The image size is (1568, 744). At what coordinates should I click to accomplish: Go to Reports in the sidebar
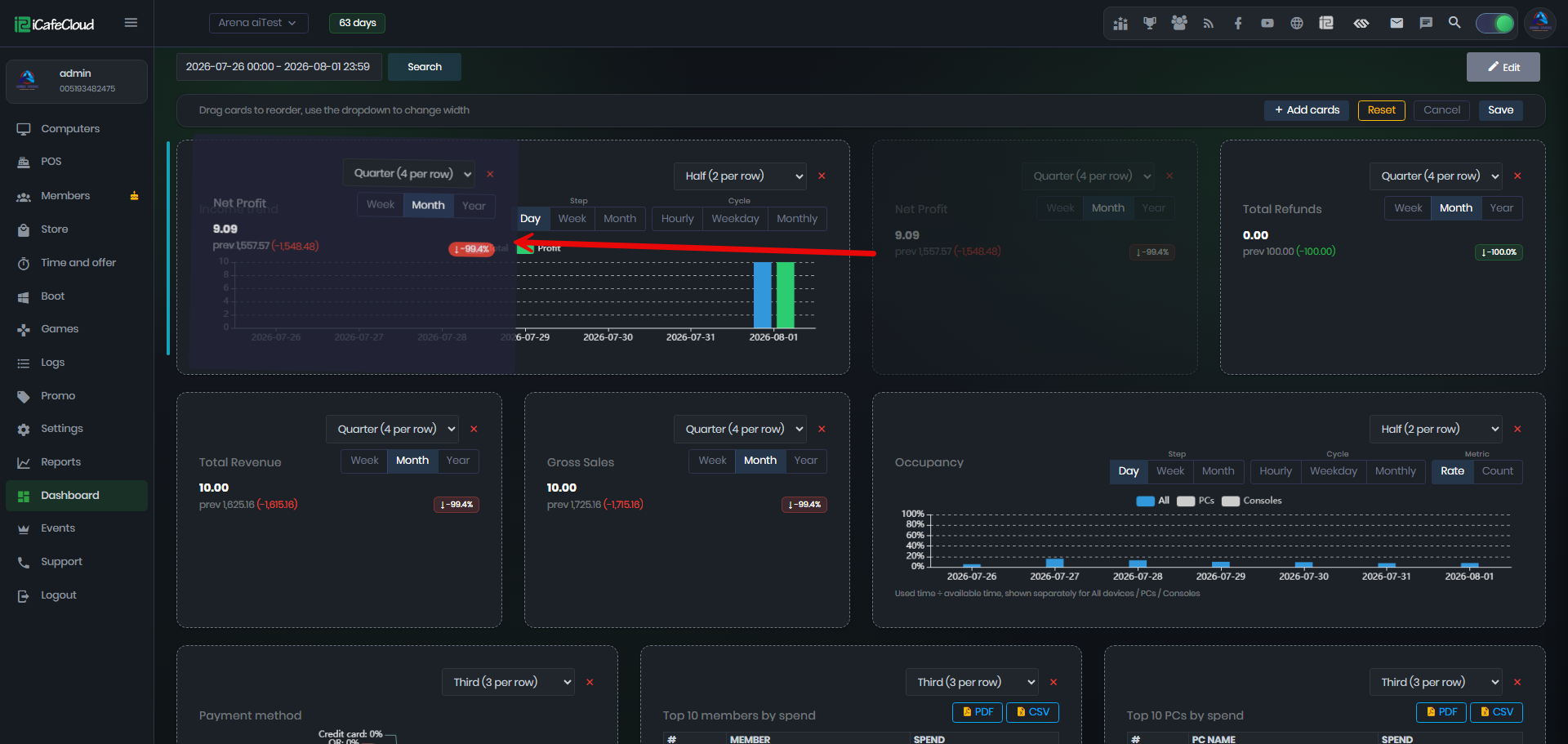tap(61, 462)
